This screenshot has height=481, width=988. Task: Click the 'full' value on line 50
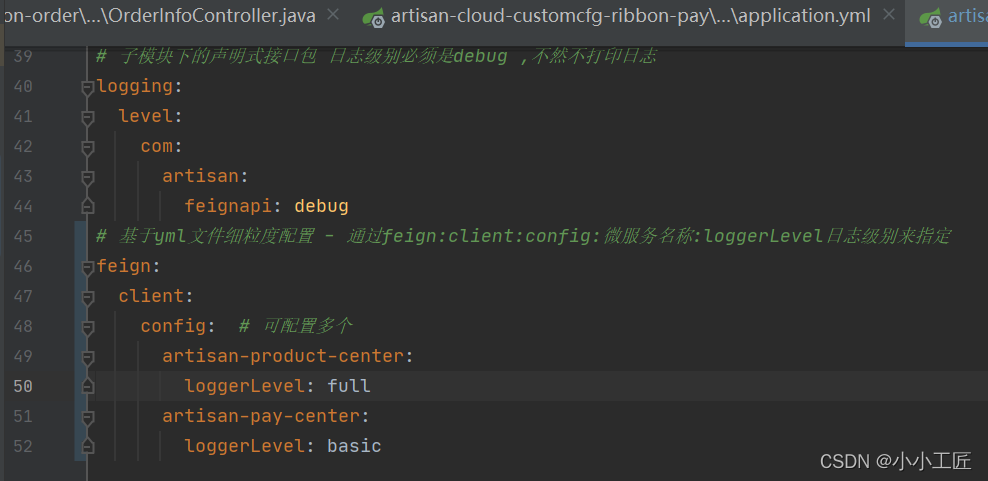348,386
